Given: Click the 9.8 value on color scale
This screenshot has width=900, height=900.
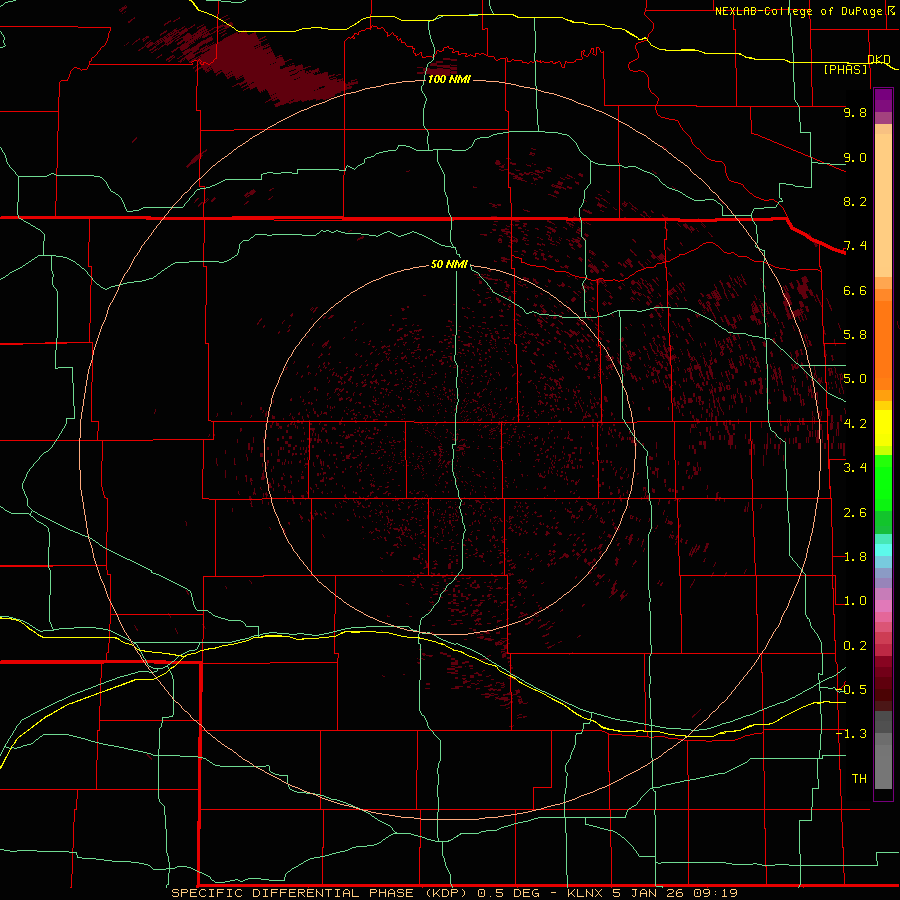Looking at the screenshot, I should click(x=855, y=112).
